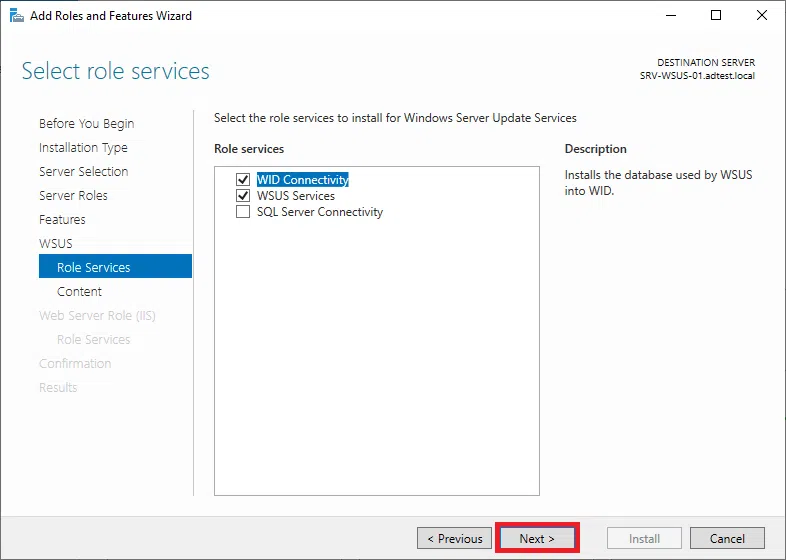Viewport: 786px width, 560px height.
Task: Open the Server Roles page
Action: click(x=73, y=196)
